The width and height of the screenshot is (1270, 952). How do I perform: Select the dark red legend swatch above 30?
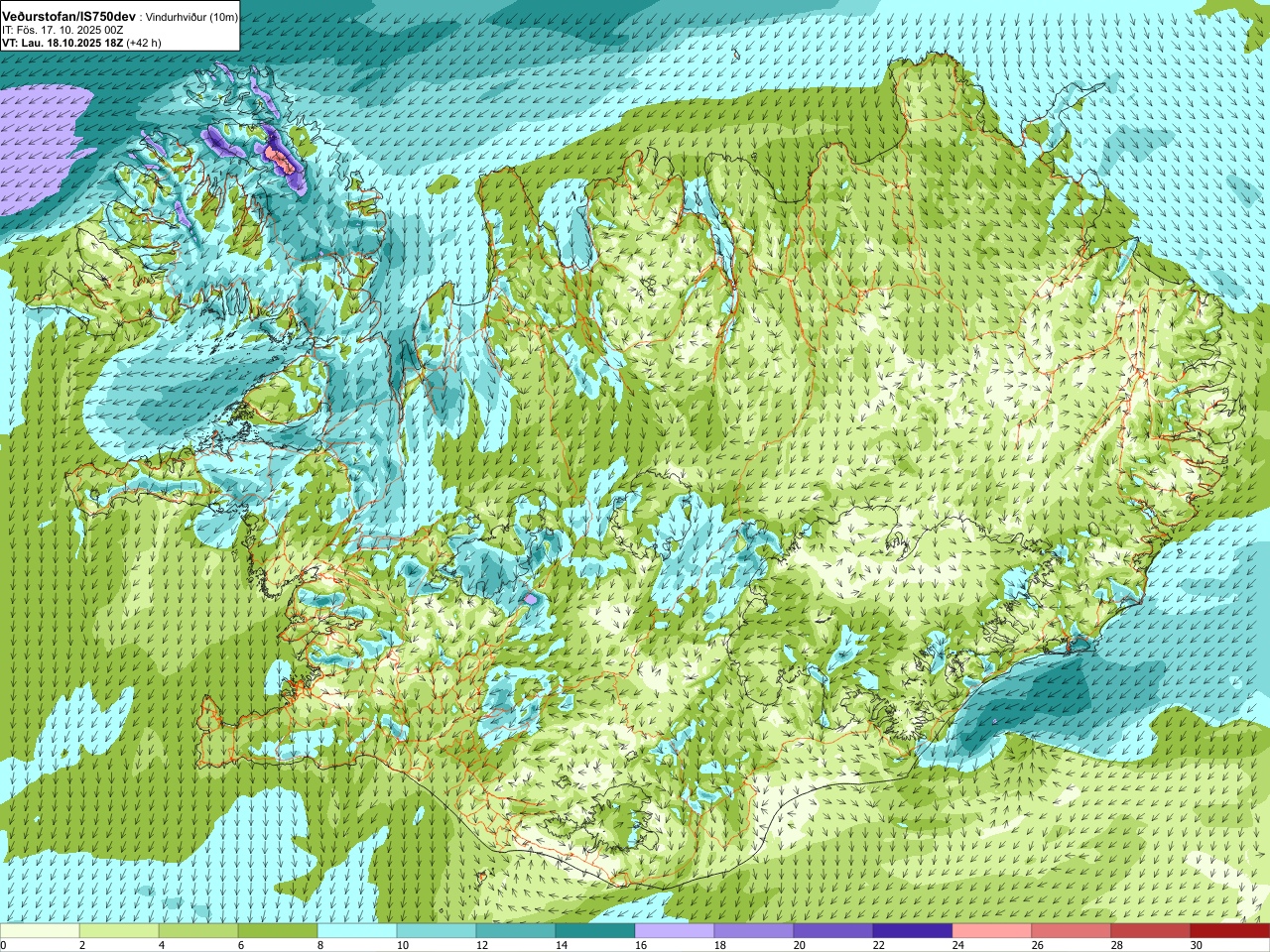click(x=1230, y=931)
